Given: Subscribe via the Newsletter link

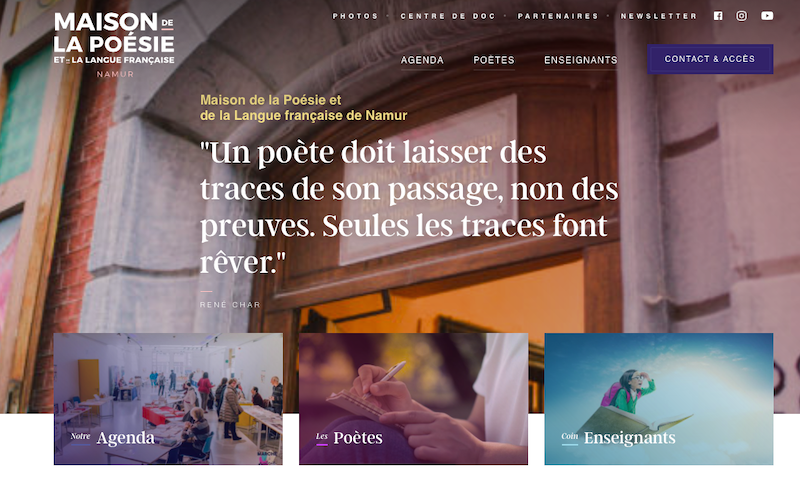Looking at the screenshot, I should coord(658,16).
